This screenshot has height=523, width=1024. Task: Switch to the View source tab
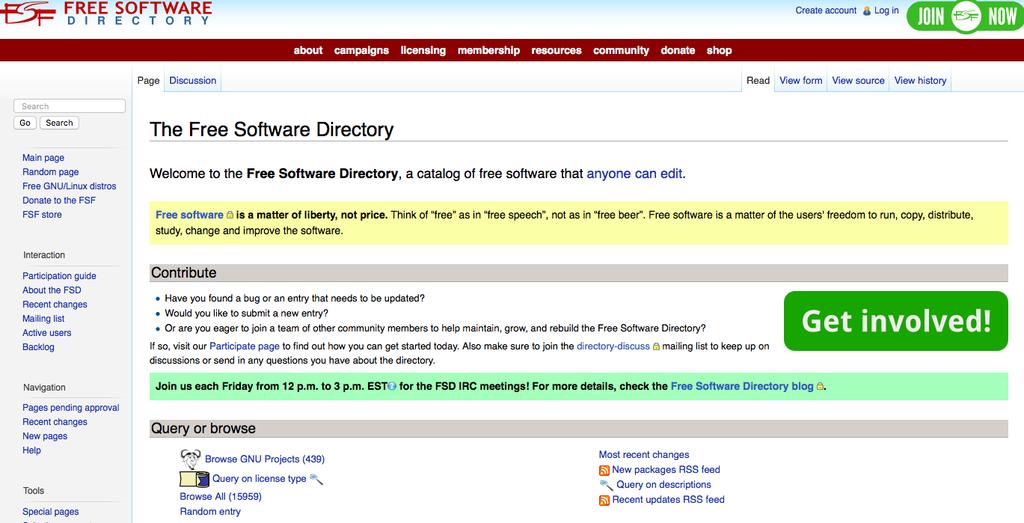858,80
